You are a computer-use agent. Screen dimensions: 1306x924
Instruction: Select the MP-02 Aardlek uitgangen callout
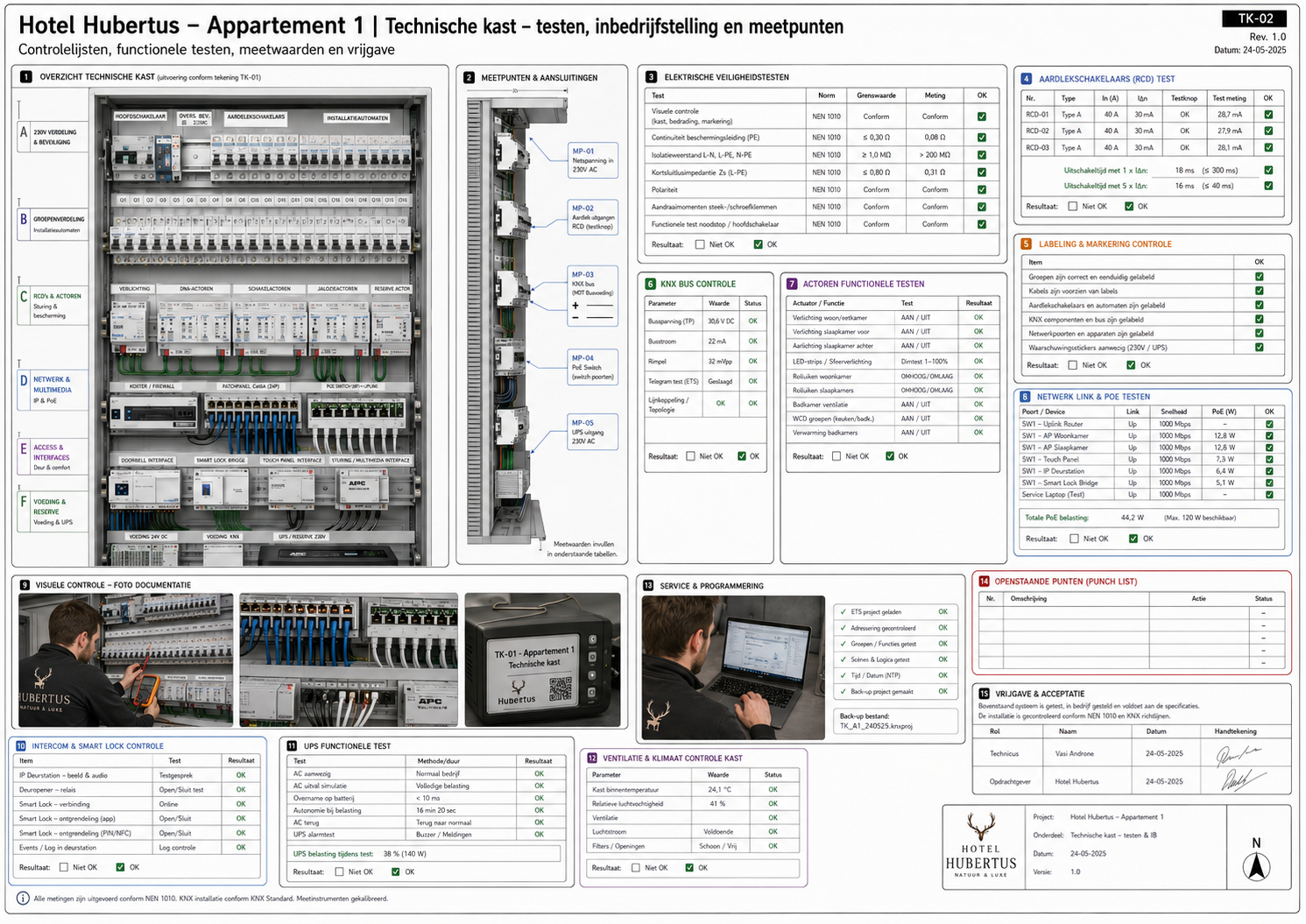pyautogui.click(x=595, y=217)
